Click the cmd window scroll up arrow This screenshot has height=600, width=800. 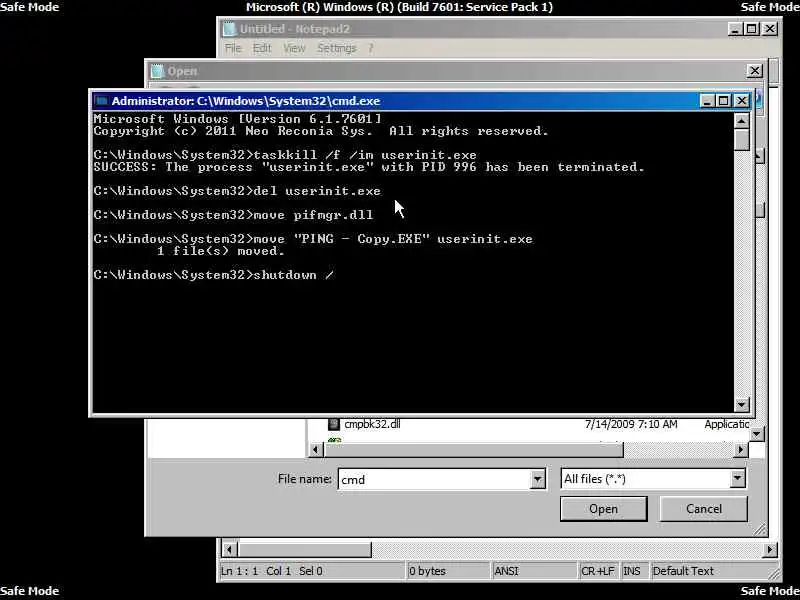[741, 120]
